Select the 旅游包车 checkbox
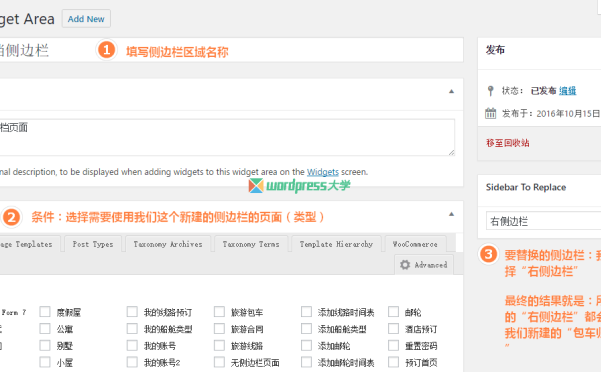 coord(219,312)
